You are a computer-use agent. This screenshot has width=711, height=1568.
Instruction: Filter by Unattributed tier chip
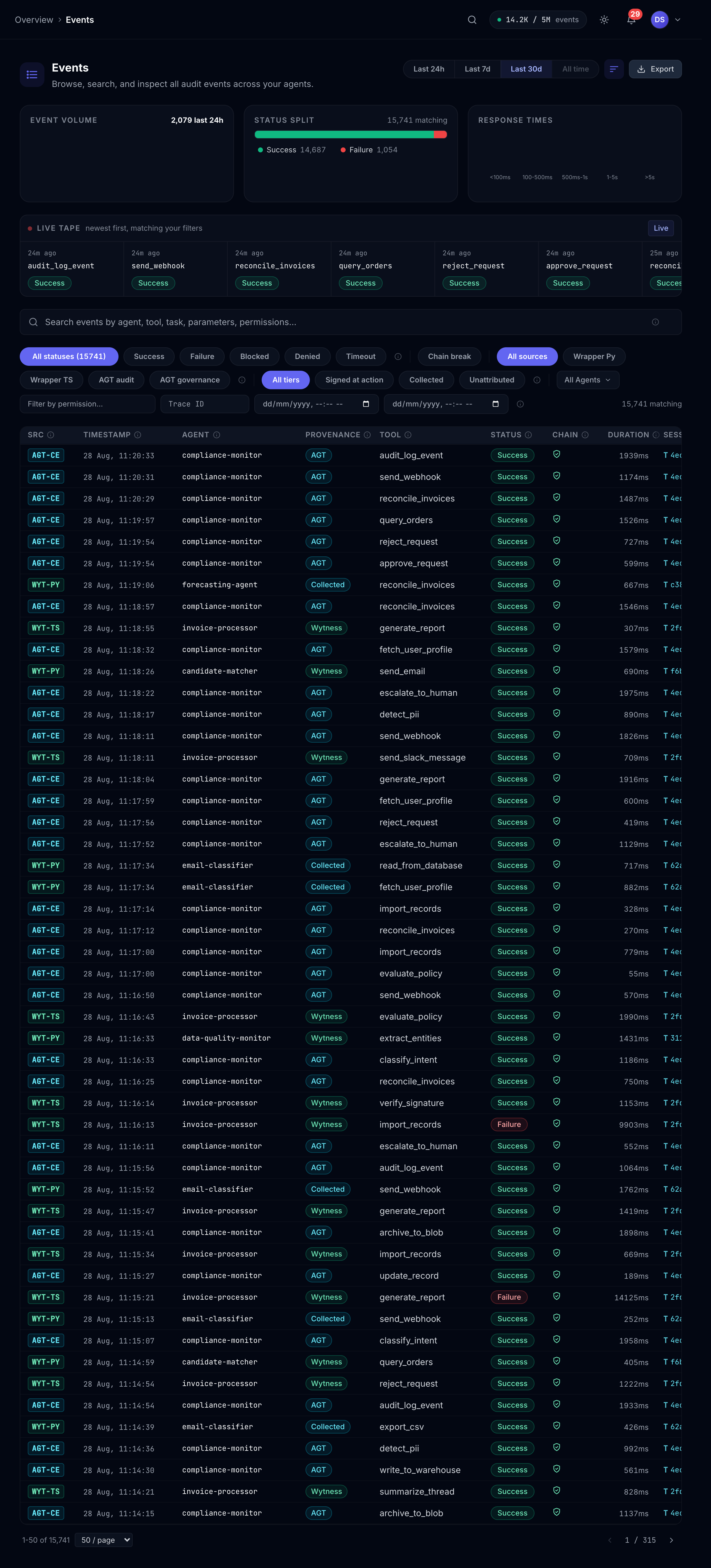[x=492, y=380]
